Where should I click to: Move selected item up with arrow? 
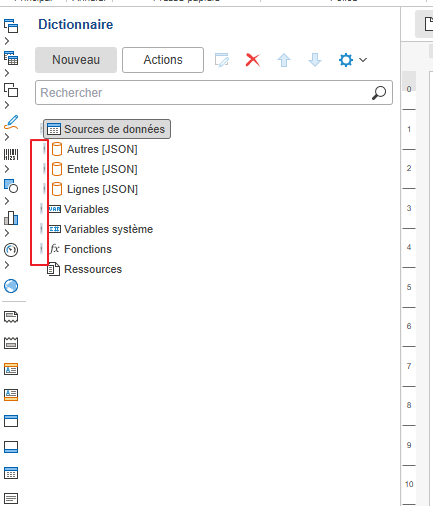tap(284, 60)
